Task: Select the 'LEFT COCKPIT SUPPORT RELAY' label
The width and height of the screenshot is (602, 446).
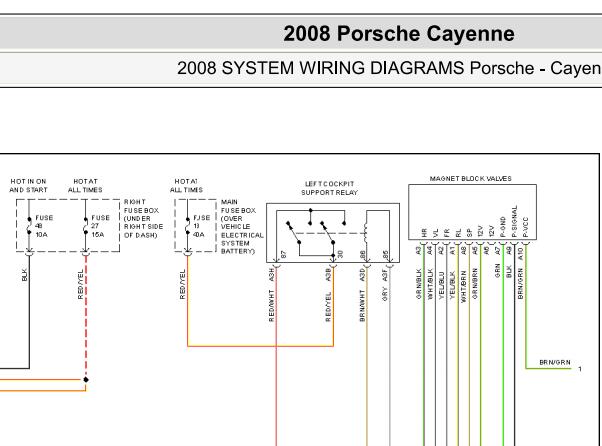Action: pyautogui.click(x=329, y=188)
